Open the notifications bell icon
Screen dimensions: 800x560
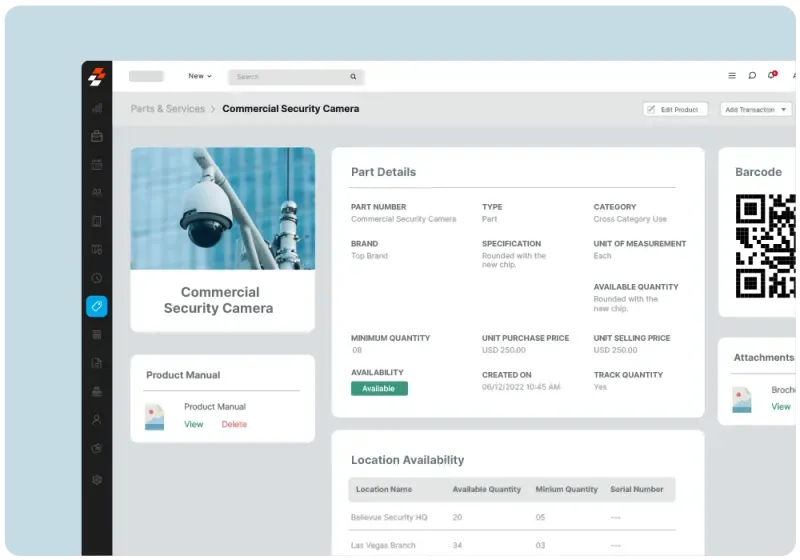[771, 76]
